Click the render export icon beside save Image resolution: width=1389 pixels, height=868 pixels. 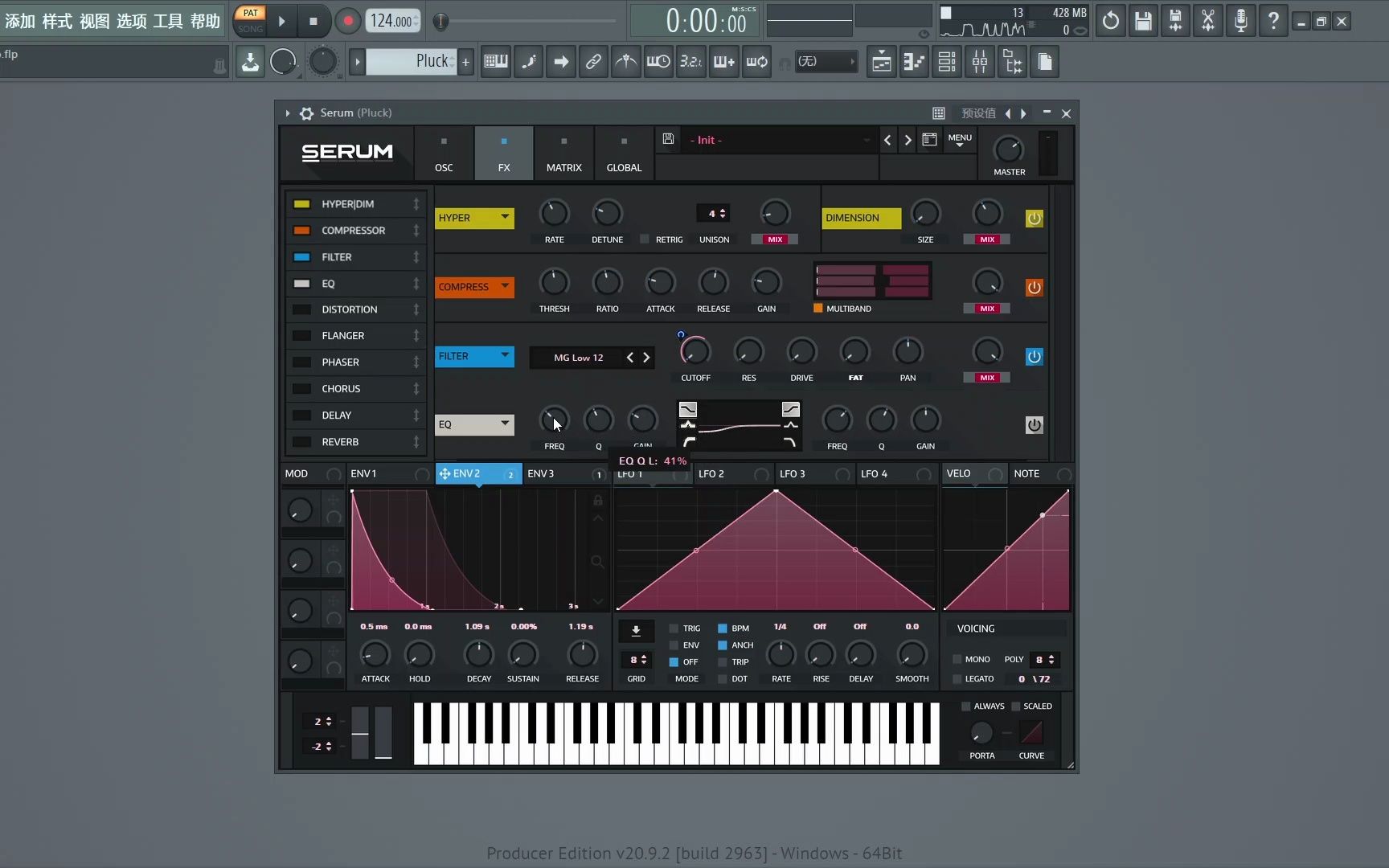[1175, 21]
